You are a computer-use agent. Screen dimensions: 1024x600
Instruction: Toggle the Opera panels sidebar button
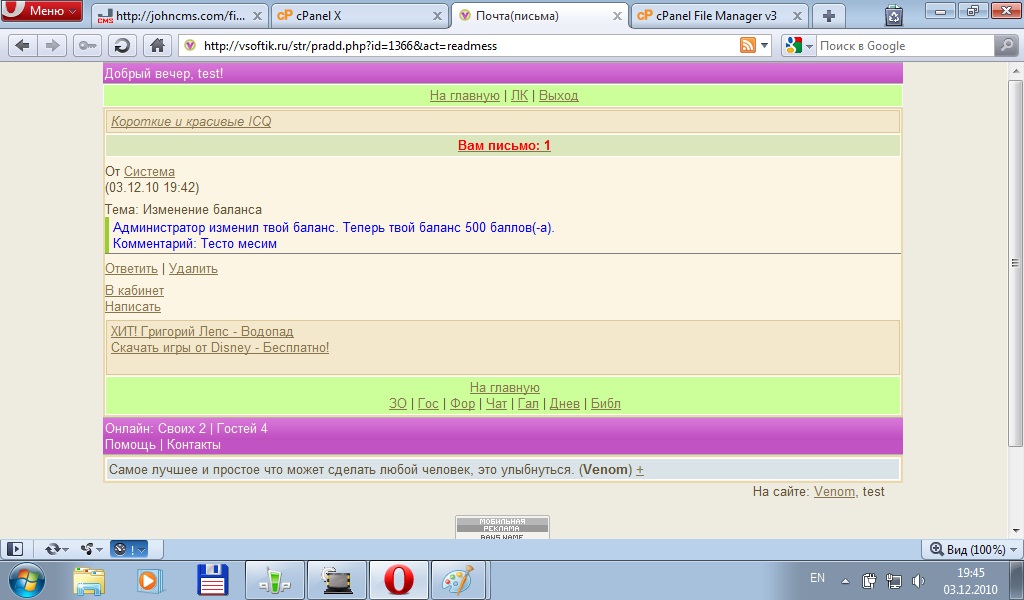coord(14,549)
